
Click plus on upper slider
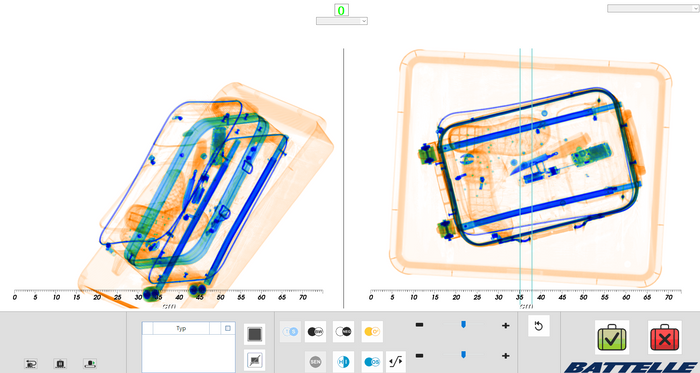click(505, 326)
